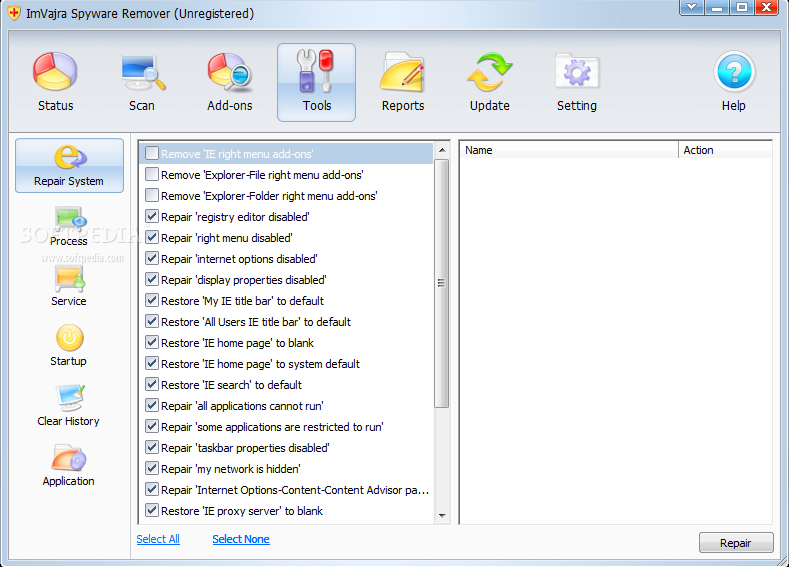Uncheck Restore 'IE home page' to blank
Screen dimensions: 789x567
(151, 343)
